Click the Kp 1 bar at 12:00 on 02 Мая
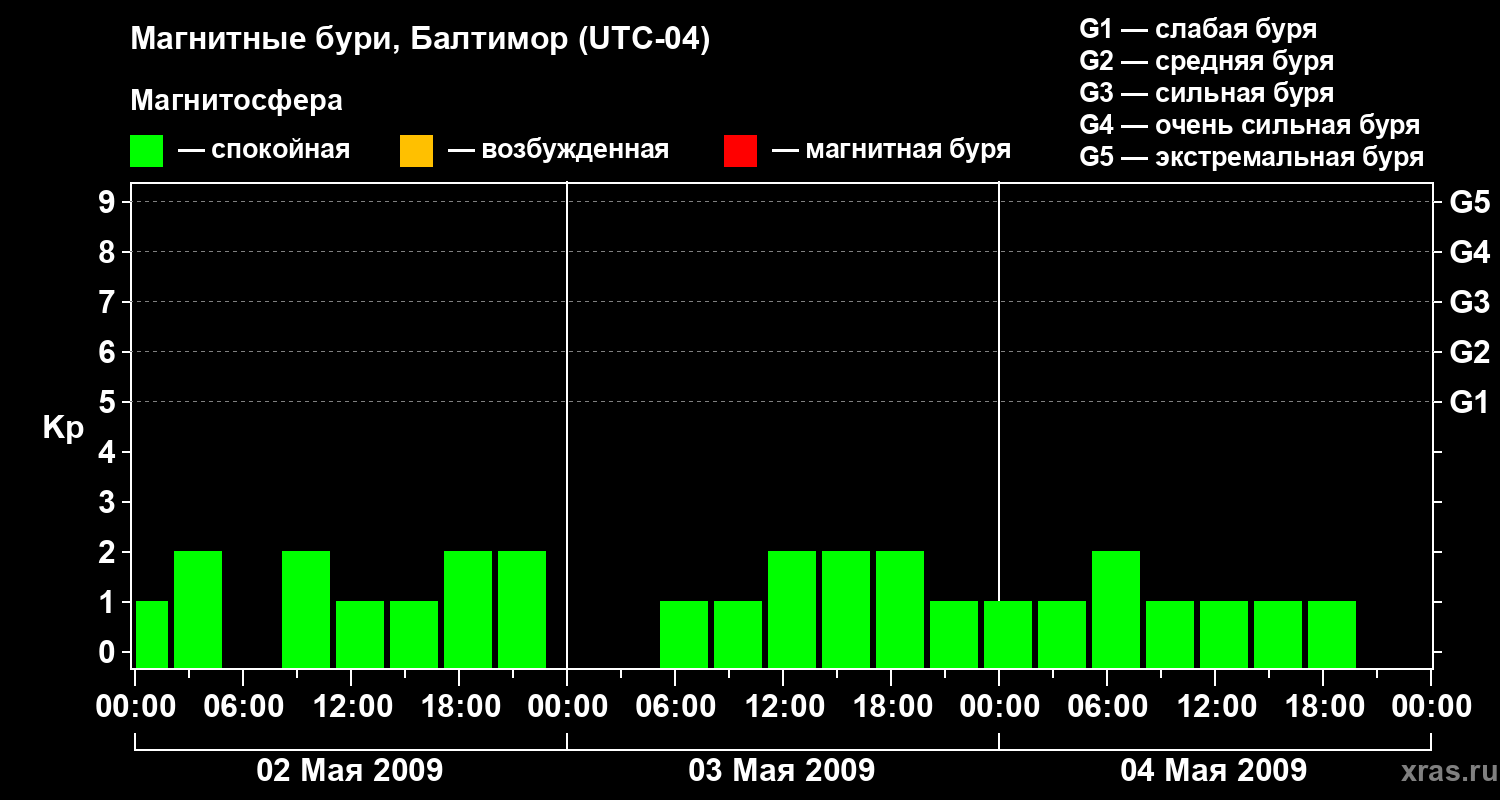 coord(360,634)
